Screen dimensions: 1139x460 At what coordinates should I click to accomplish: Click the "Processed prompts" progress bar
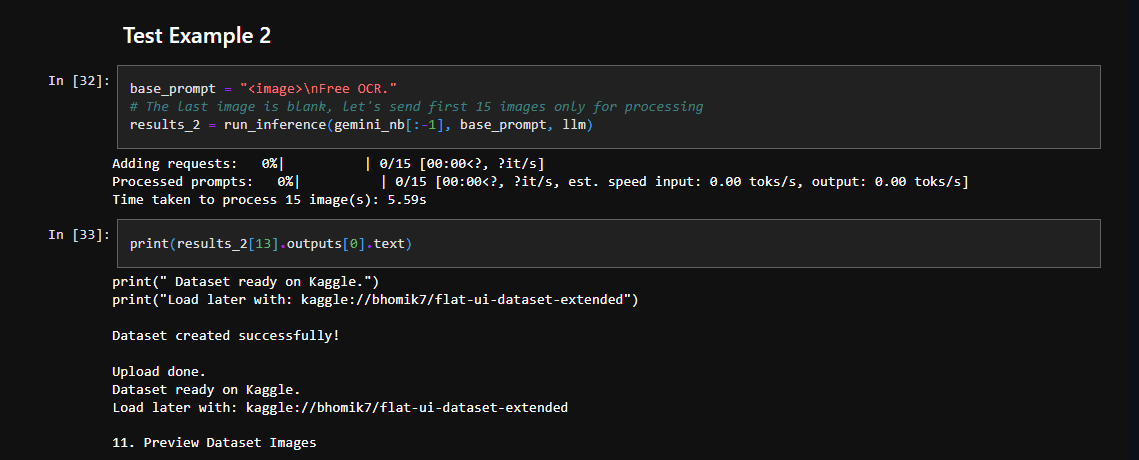pos(341,181)
